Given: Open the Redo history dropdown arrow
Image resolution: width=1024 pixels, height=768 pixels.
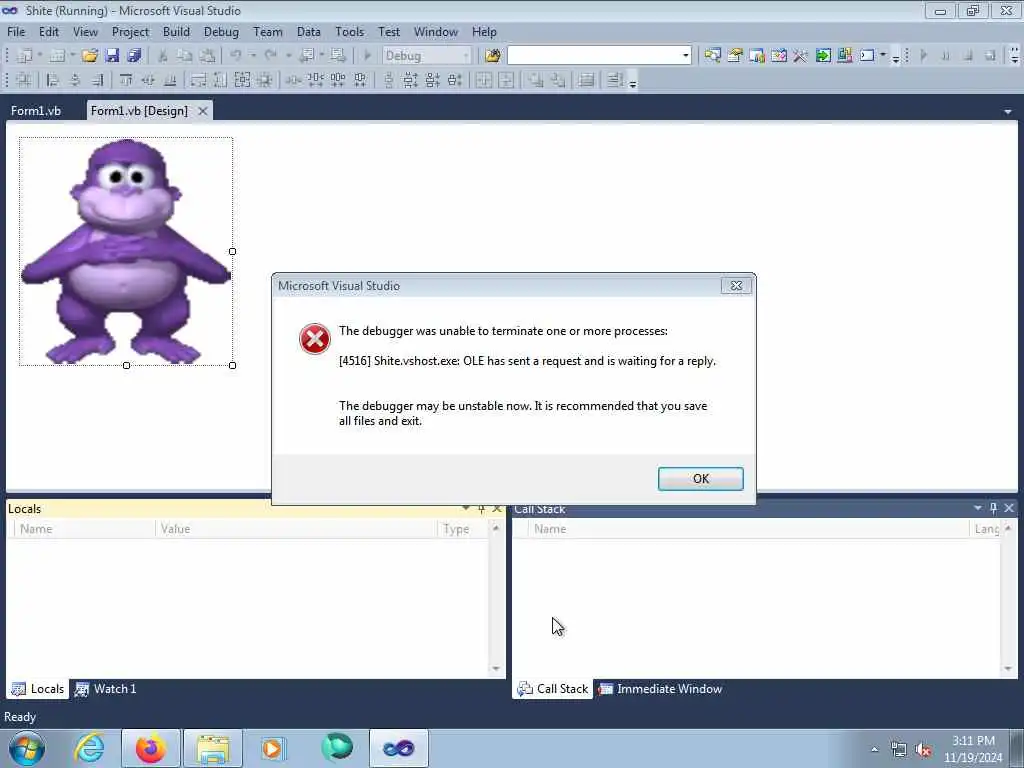Looking at the screenshot, I should click(x=288, y=56).
